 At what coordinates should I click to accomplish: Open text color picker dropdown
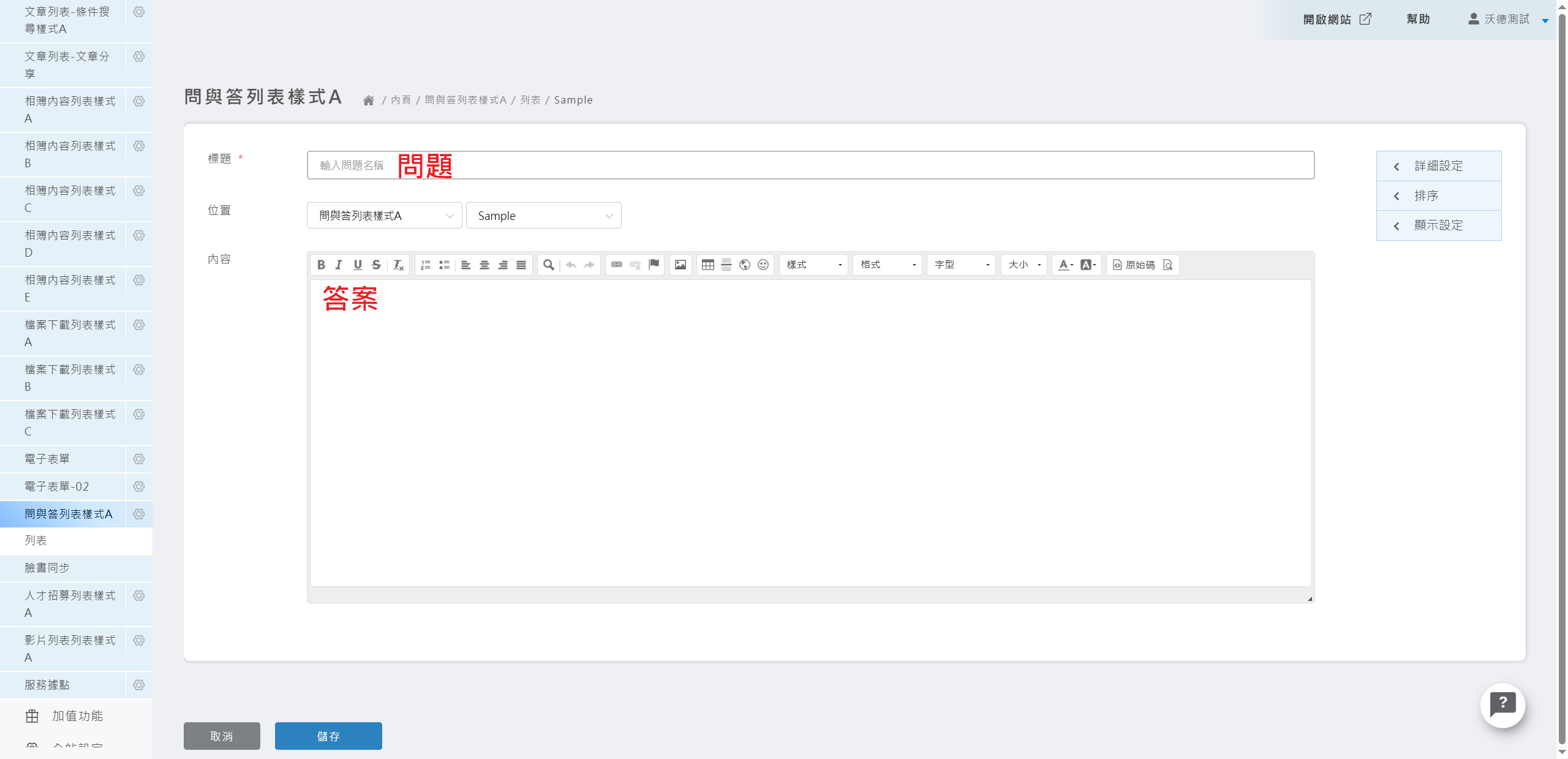pos(1066,265)
